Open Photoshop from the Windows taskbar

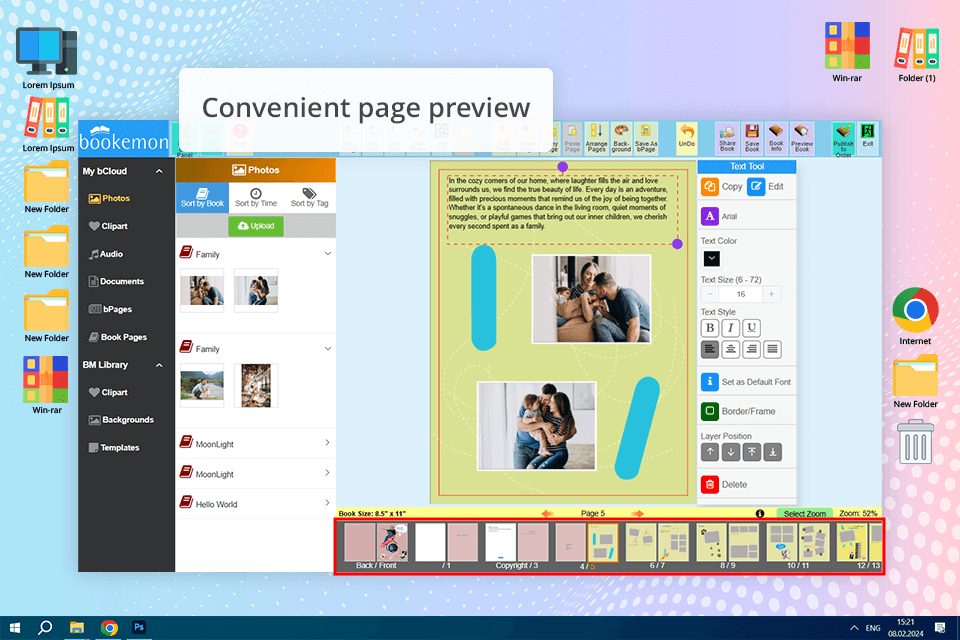pos(139,627)
